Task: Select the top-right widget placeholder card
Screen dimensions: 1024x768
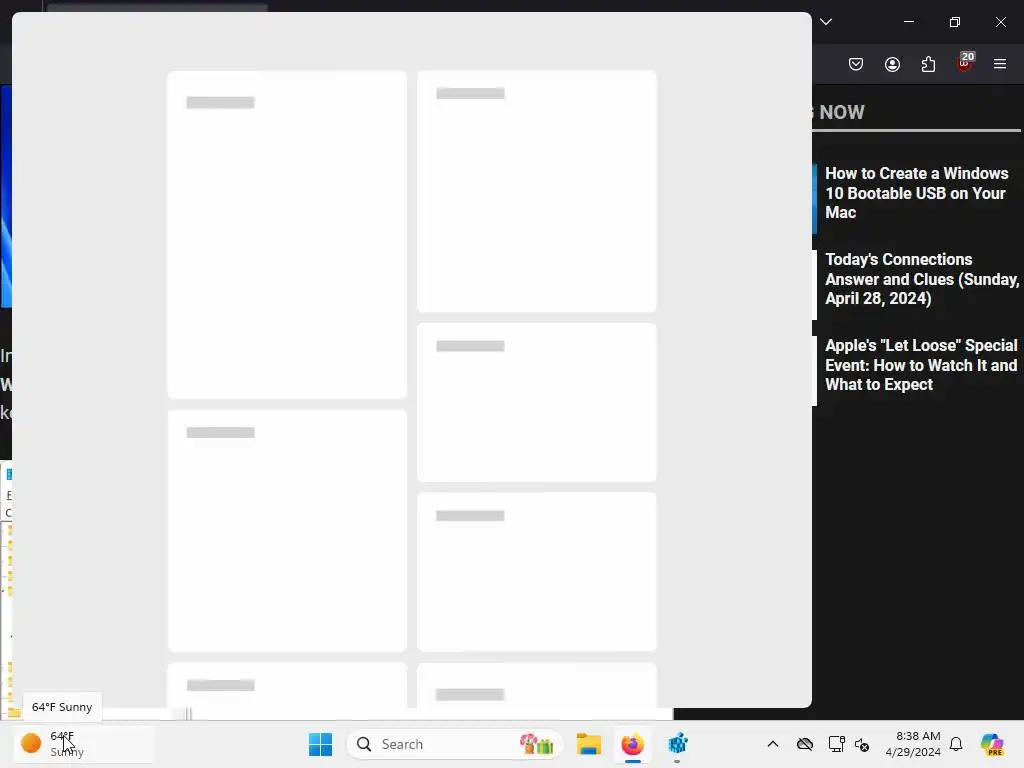Action: point(537,191)
